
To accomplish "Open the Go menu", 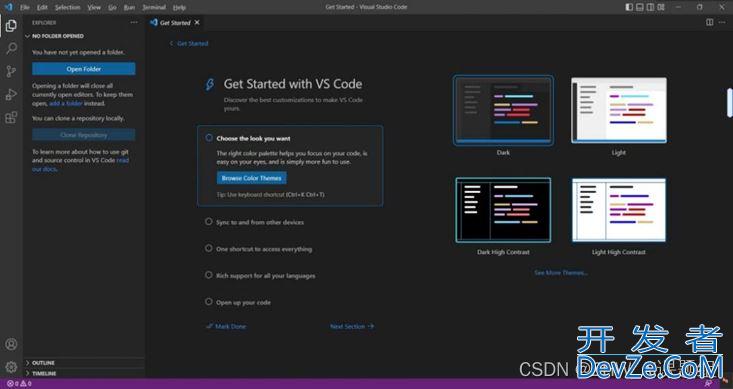I will pos(112,7).
